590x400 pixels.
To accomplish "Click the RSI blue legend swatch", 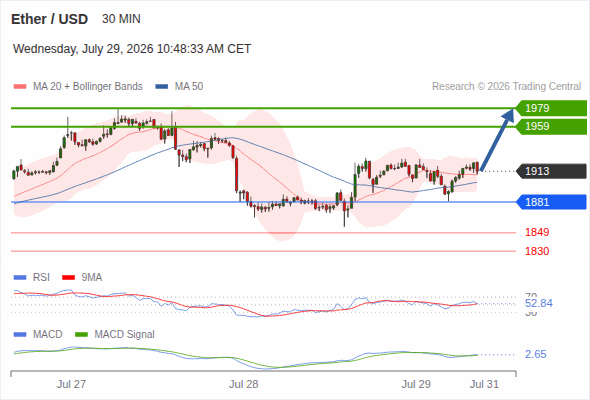I will 20,278.
